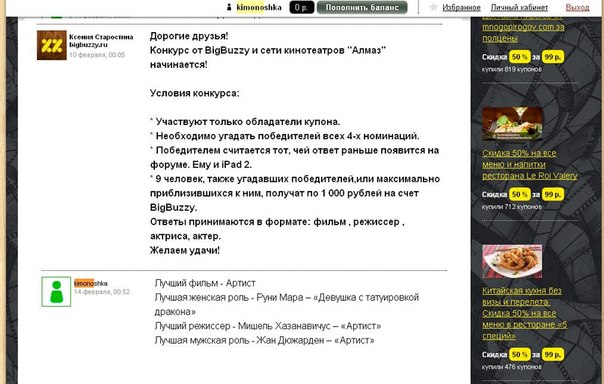
Task: Open the BigBuzzy avatar of Ксения Старостина
Action: click(x=52, y=45)
